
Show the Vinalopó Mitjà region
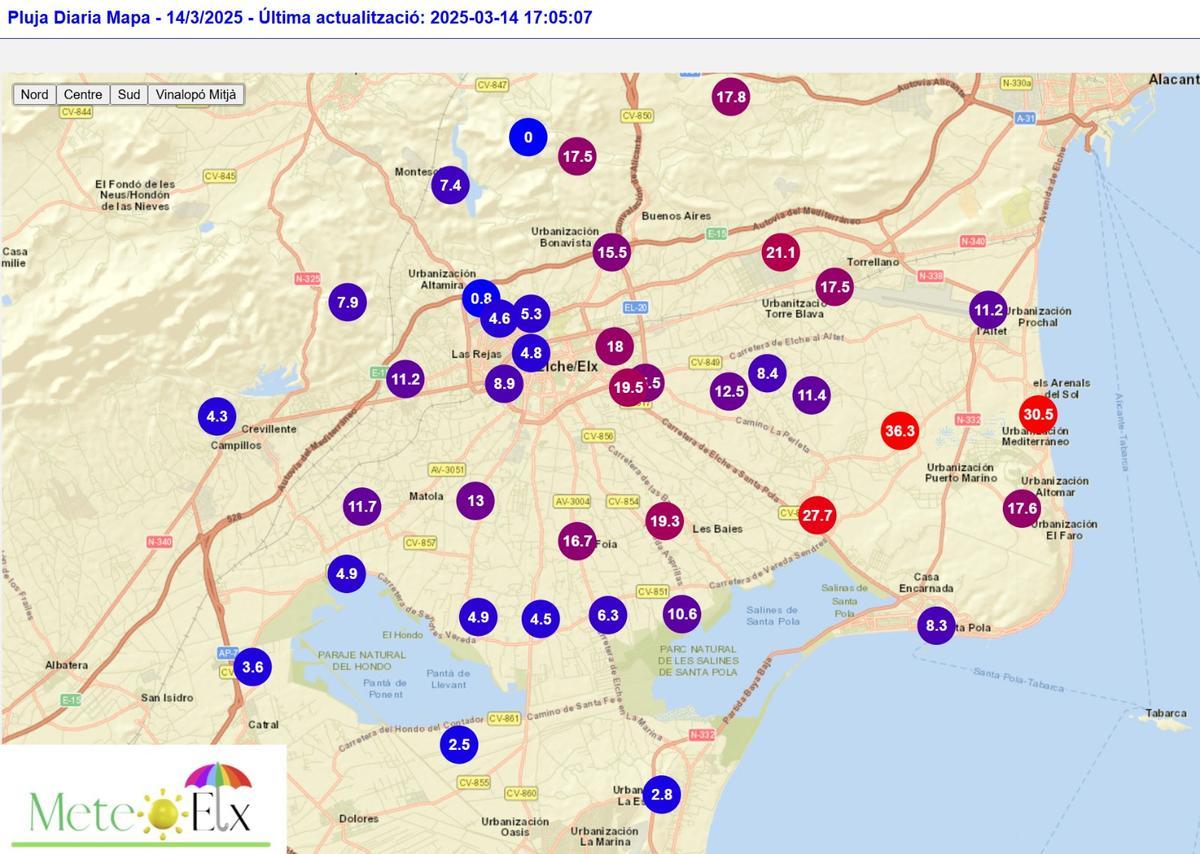click(x=196, y=95)
